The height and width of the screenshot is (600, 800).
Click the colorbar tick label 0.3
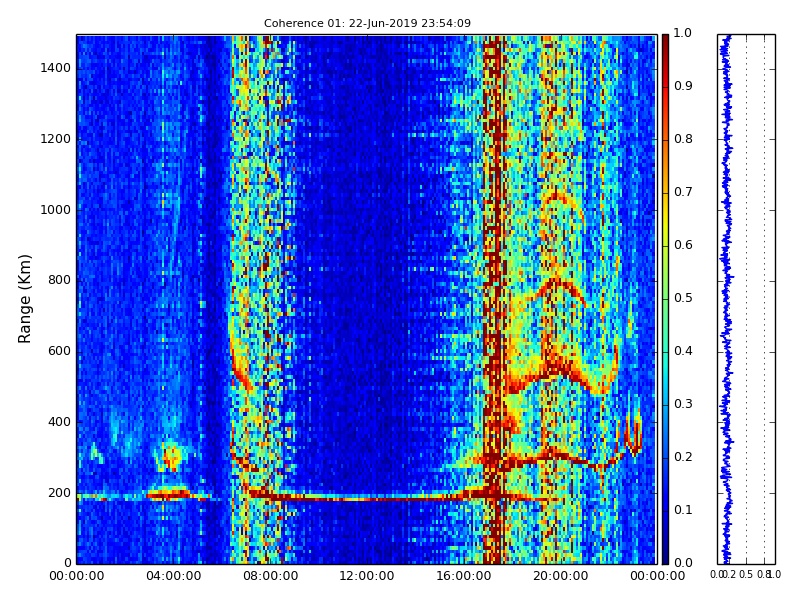click(x=683, y=404)
